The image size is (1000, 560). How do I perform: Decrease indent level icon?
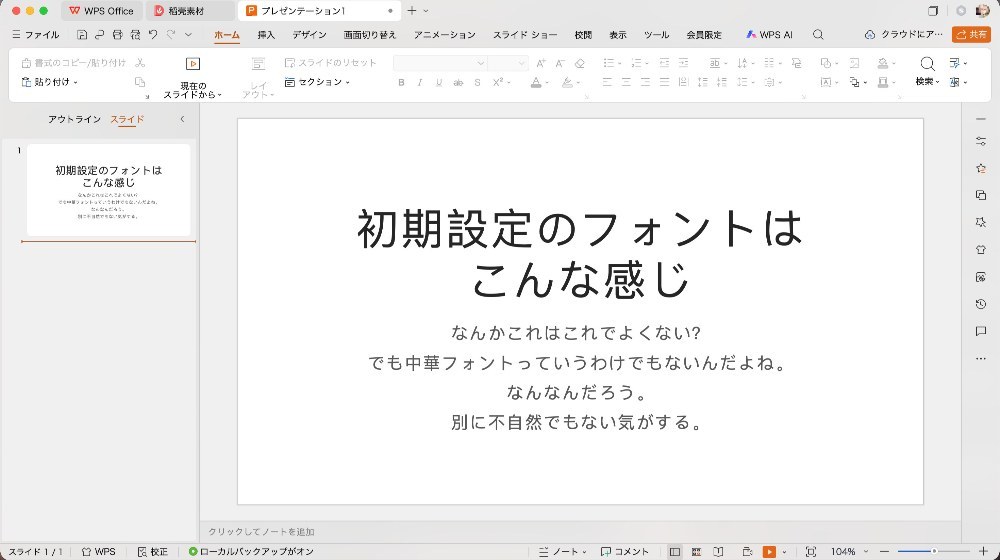pos(664,63)
